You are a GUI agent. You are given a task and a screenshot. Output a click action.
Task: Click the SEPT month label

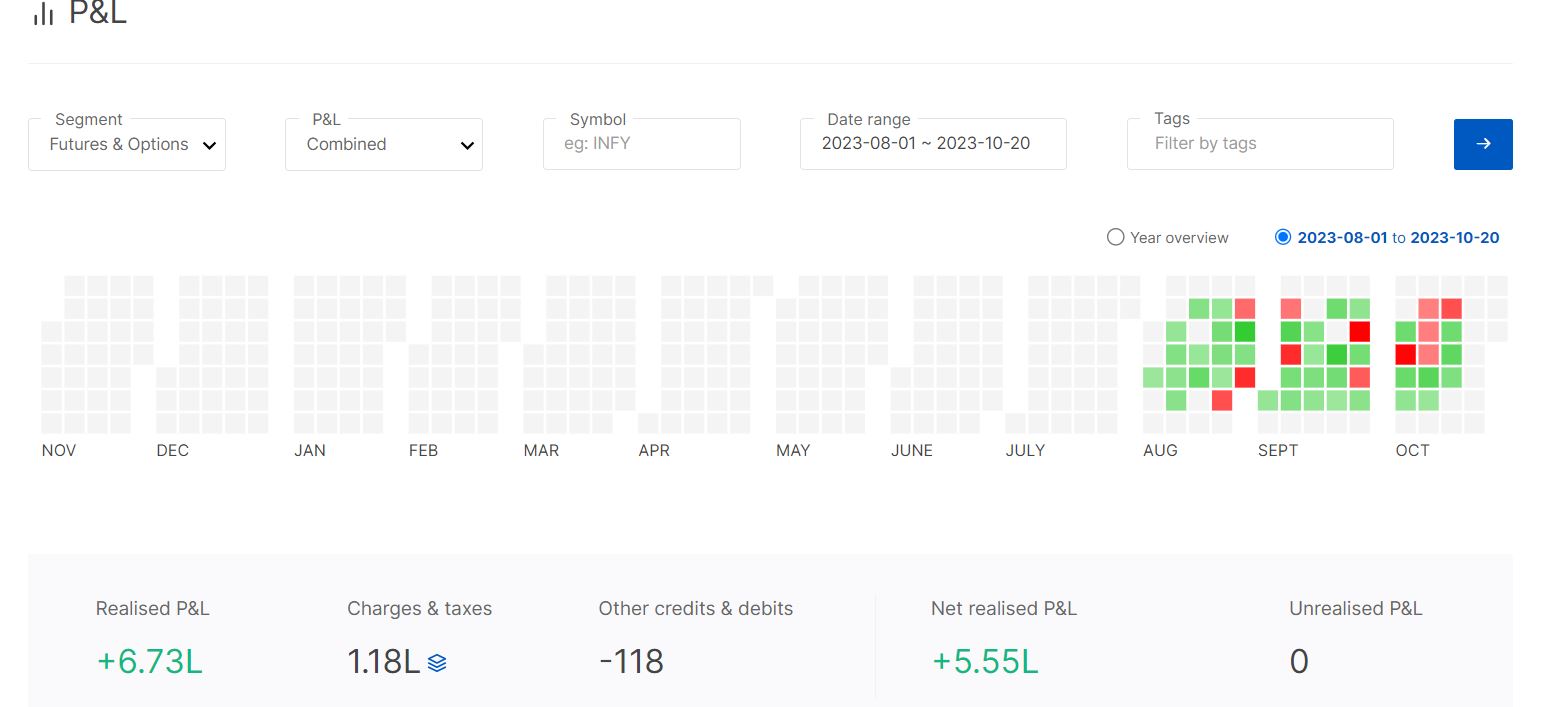1278,451
